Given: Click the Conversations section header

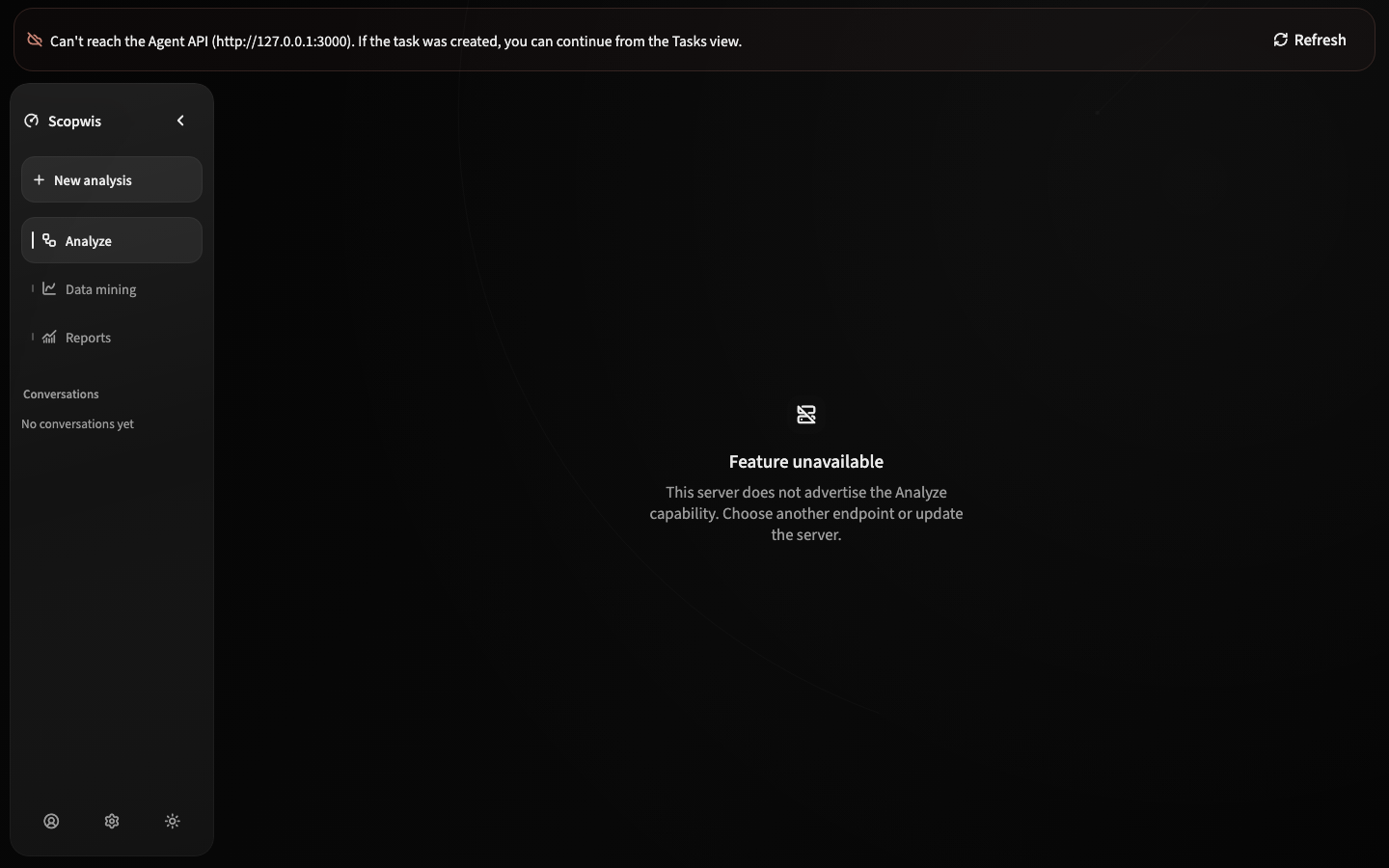Looking at the screenshot, I should [61, 393].
